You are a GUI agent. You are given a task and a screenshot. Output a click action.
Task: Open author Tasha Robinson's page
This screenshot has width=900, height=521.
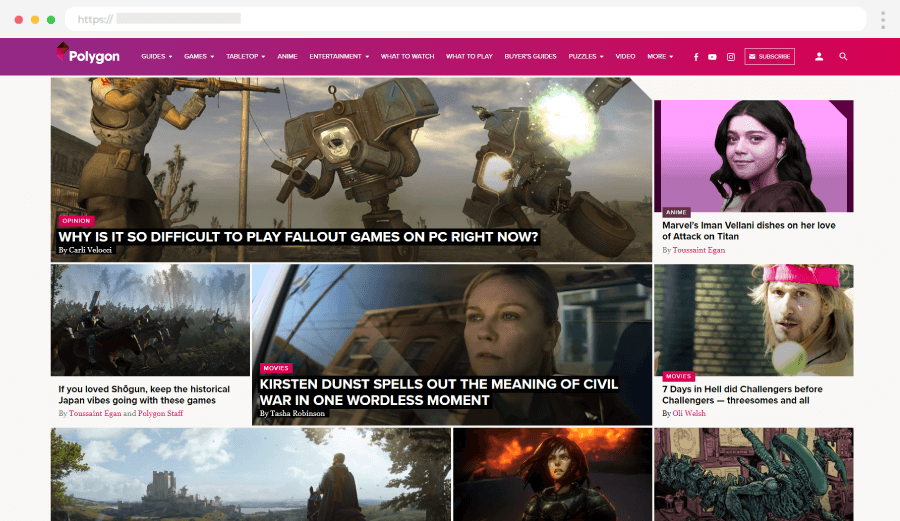click(297, 413)
